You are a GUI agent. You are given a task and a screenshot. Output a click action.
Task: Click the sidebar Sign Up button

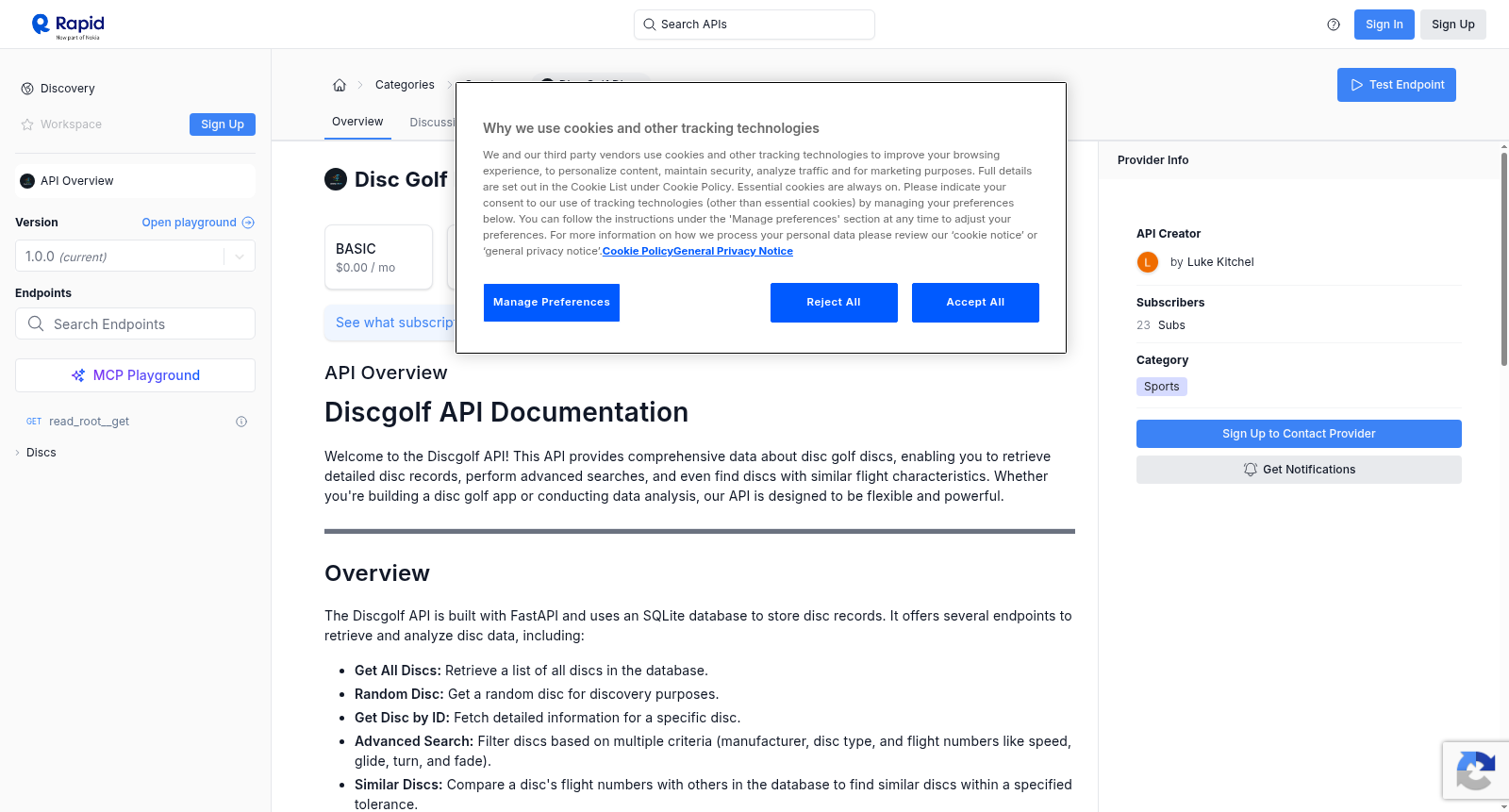pyautogui.click(x=223, y=124)
